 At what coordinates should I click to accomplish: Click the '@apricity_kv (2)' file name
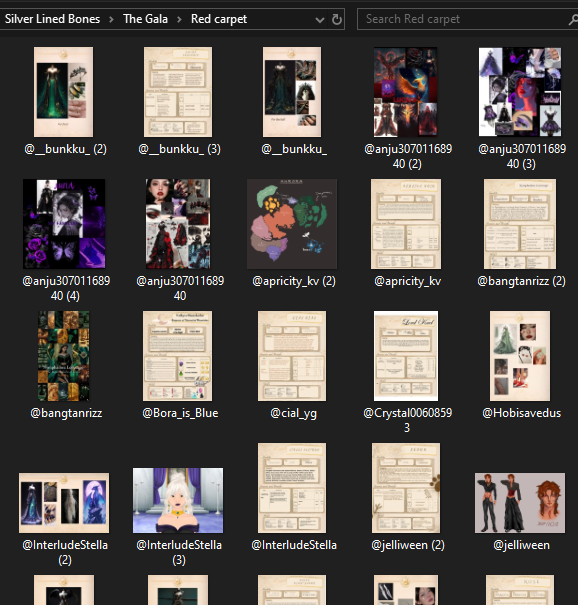(294, 281)
